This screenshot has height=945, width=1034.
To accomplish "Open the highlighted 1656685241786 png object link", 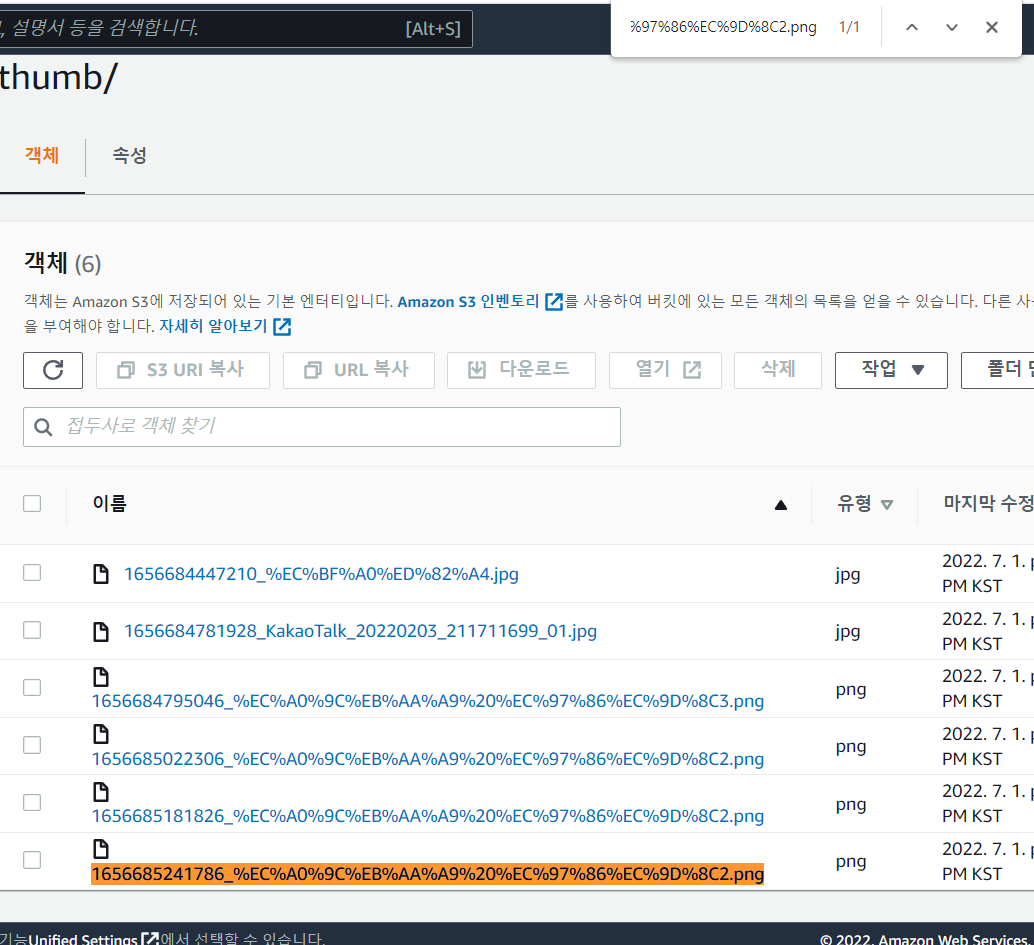I will [x=427, y=874].
